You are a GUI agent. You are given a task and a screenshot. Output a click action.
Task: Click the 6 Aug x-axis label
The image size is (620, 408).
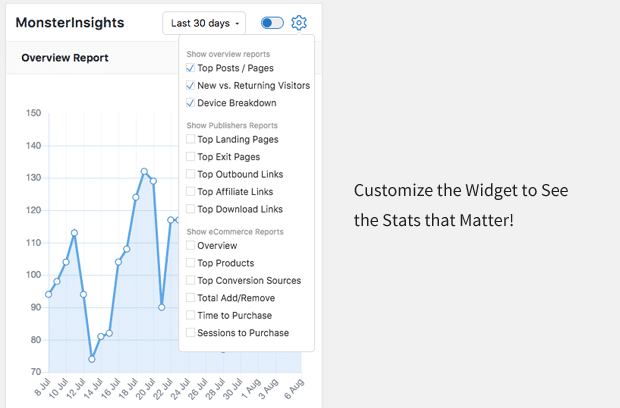point(295,388)
